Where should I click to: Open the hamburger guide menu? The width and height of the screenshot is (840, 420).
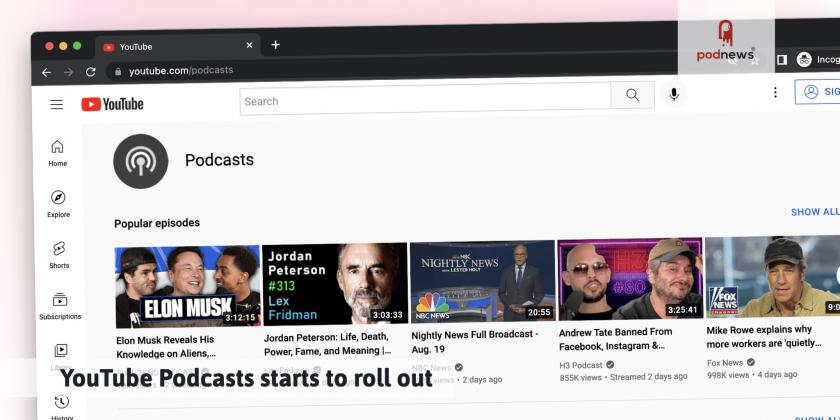pyautogui.click(x=57, y=104)
